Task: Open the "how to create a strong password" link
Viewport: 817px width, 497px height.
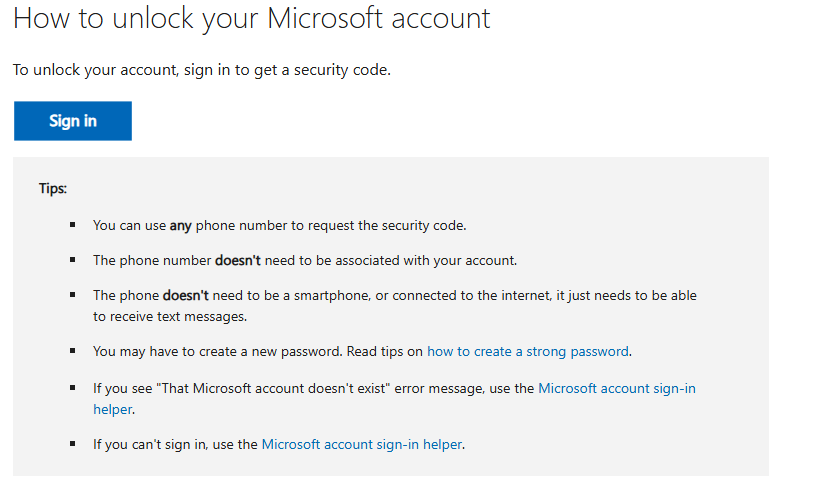Action: pos(528,351)
